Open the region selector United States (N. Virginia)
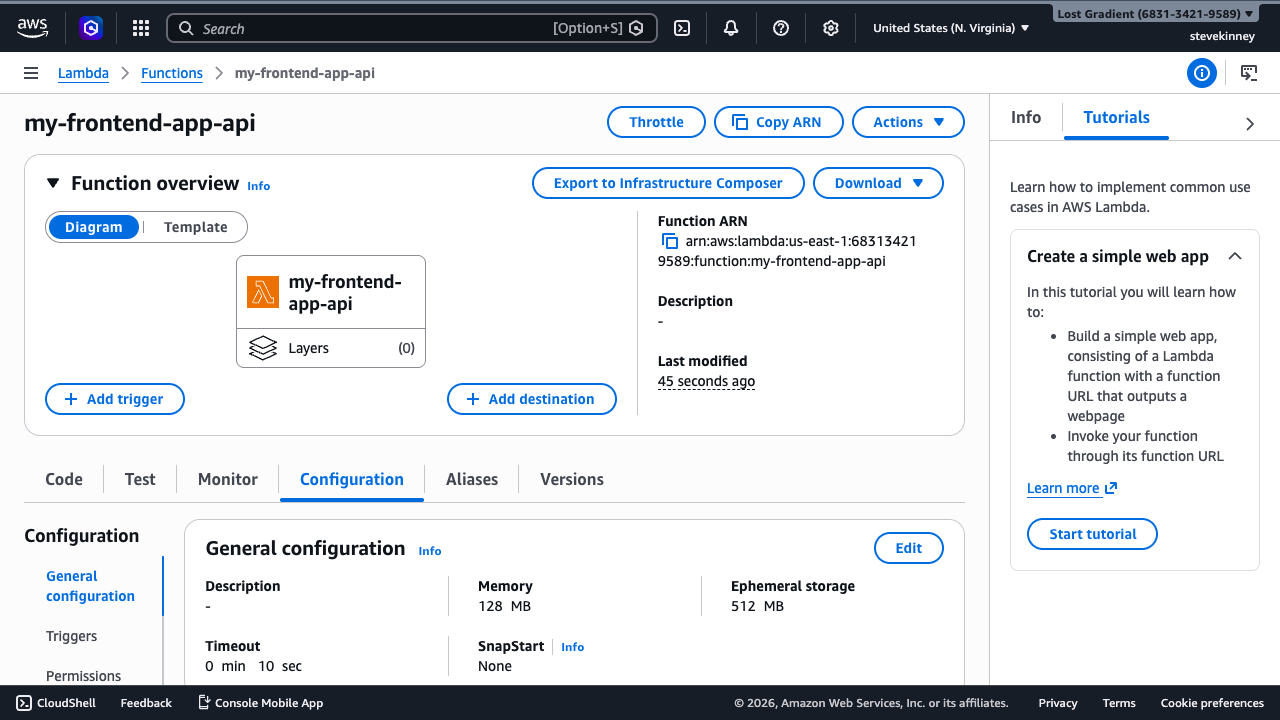Image resolution: width=1280 pixels, height=720 pixels. 951,28
